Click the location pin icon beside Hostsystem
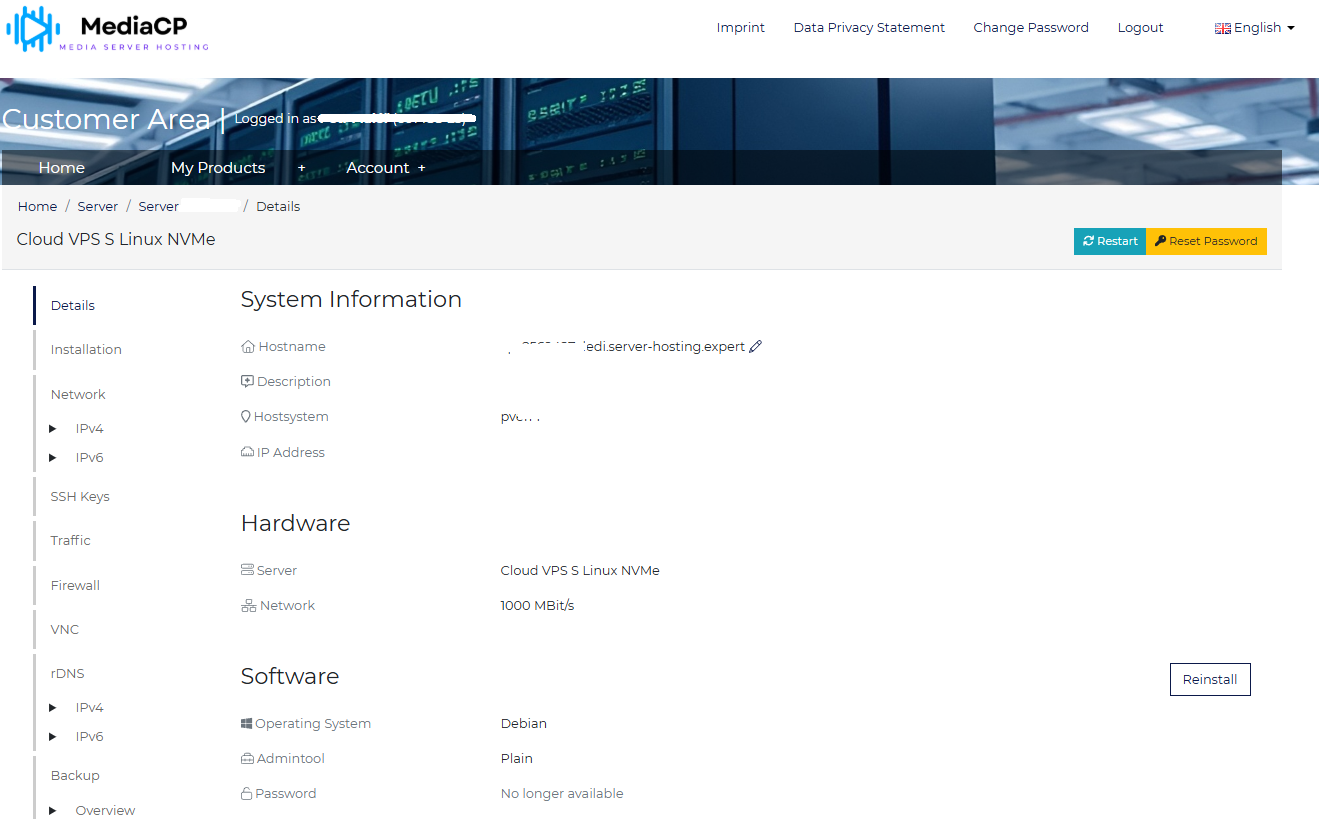1319x819 pixels. (x=246, y=417)
